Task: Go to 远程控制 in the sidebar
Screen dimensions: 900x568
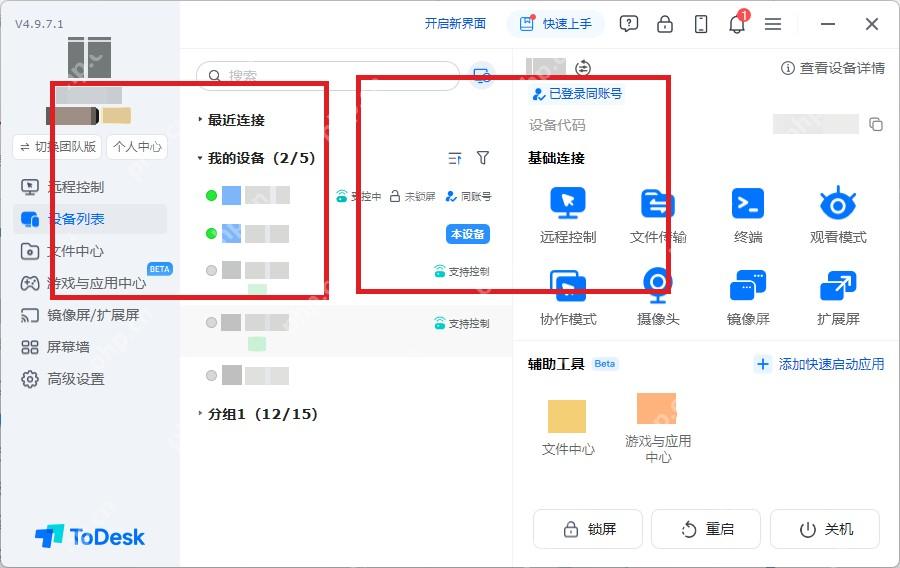Action: click(x=90, y=187)
